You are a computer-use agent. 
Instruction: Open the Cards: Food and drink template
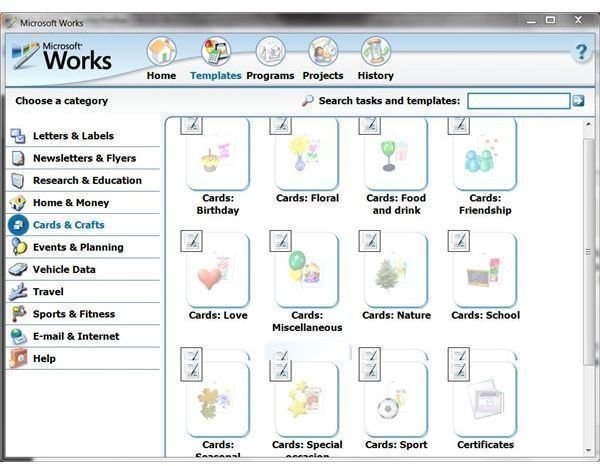pos(396,155)
